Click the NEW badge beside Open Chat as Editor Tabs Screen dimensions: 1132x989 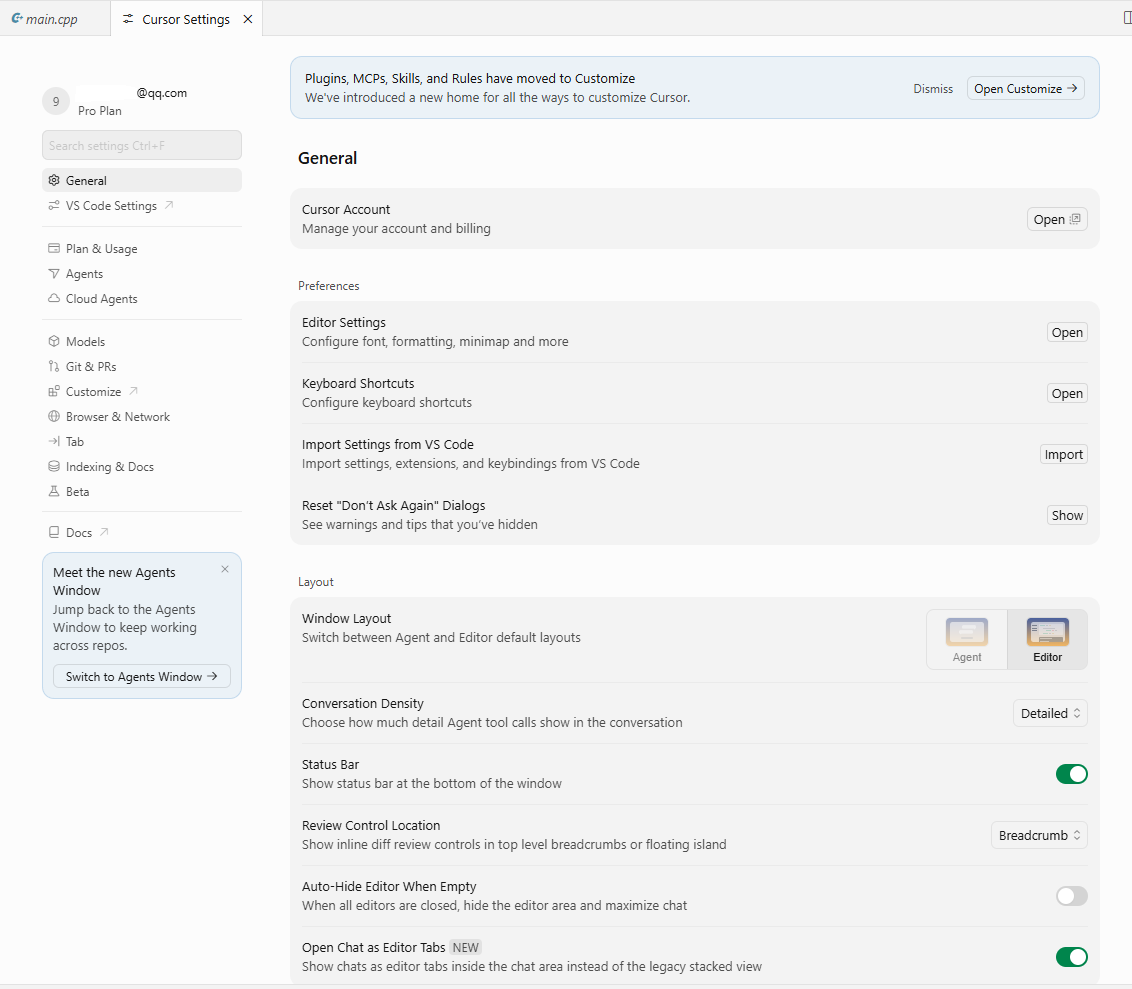click(x=466, y=947)
